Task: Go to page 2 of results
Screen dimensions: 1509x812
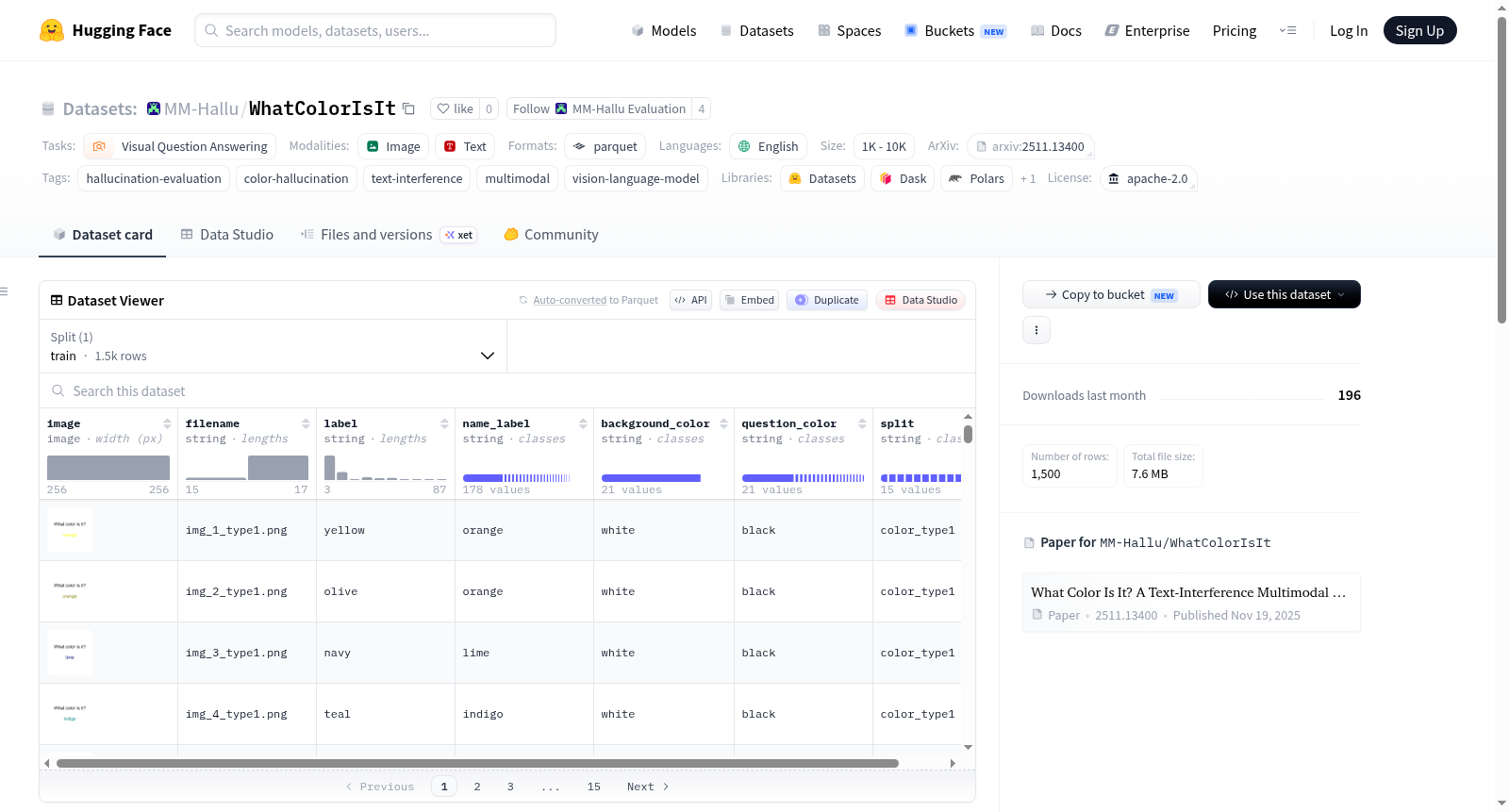Action: (477, 787)
